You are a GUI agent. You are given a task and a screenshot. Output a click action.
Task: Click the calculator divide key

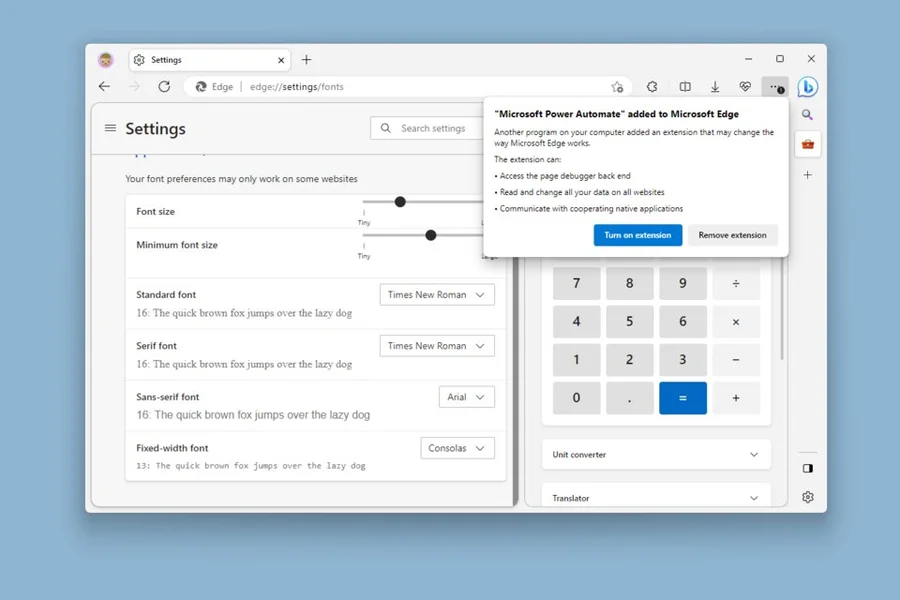pos(736,283)
